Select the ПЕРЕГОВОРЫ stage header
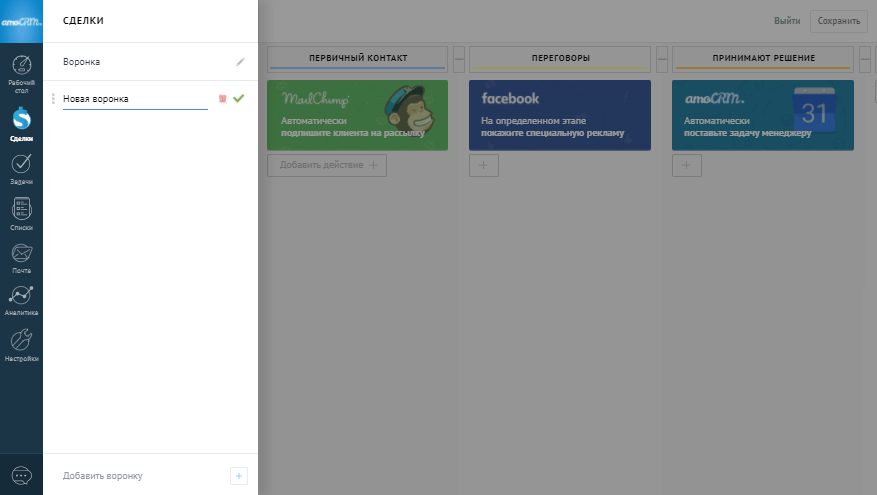 tap(560, 58)
